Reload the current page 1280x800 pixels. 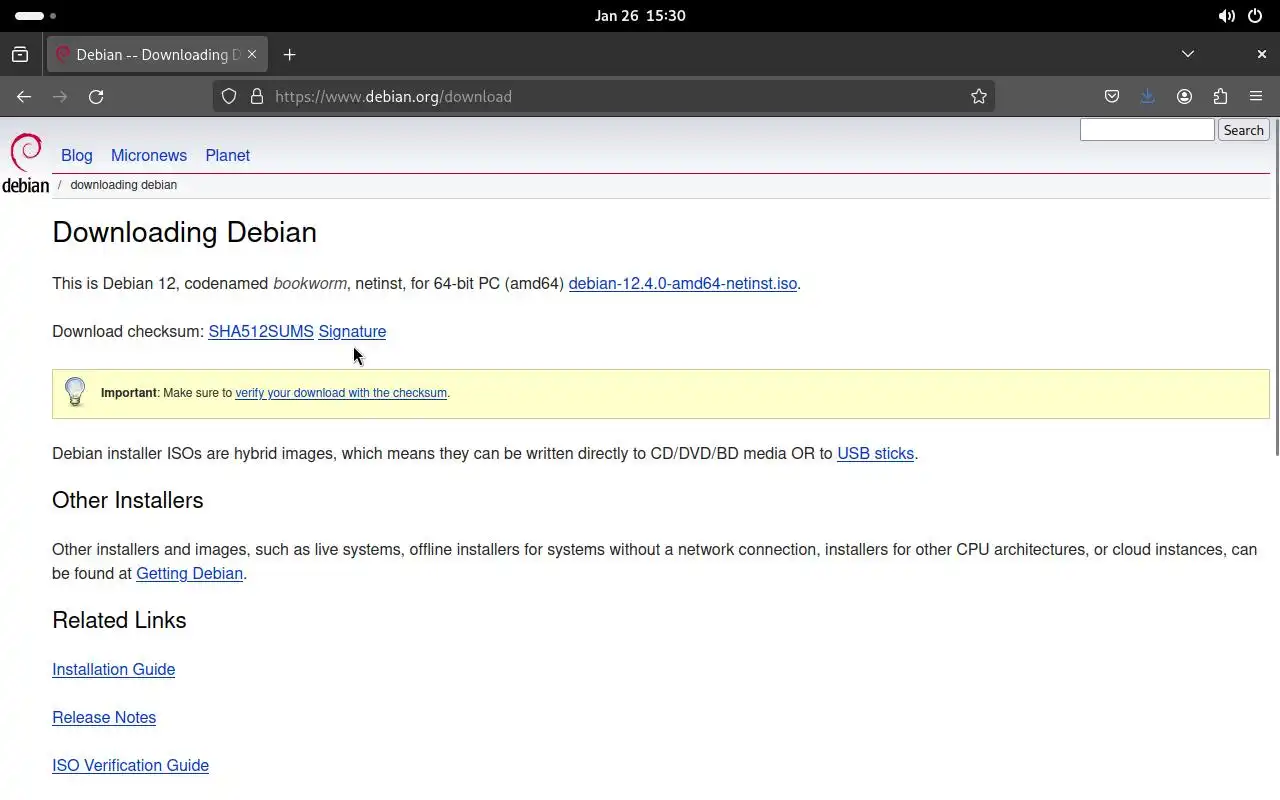tap(96, 97)
